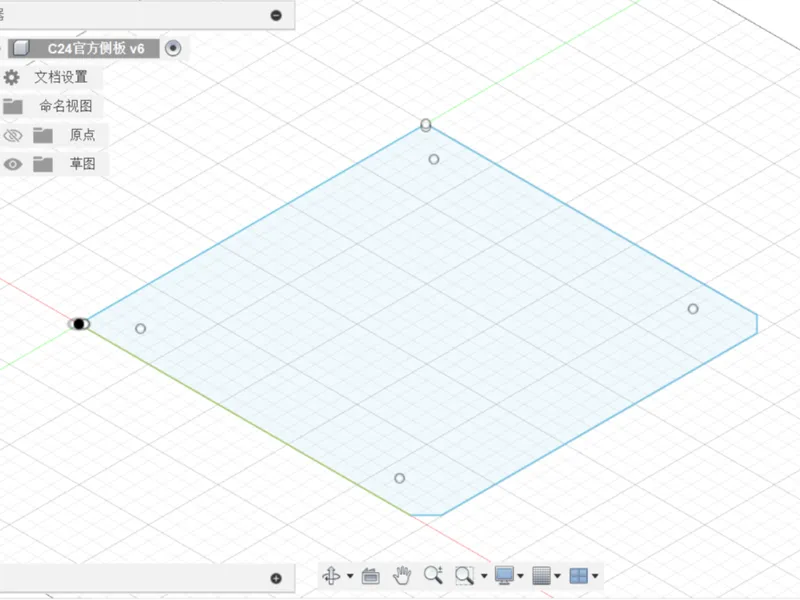Image resolution: width=800 pixels, height=600 pixels.
Task: Click the folder icon beside 草图
Action: (43, 164)
